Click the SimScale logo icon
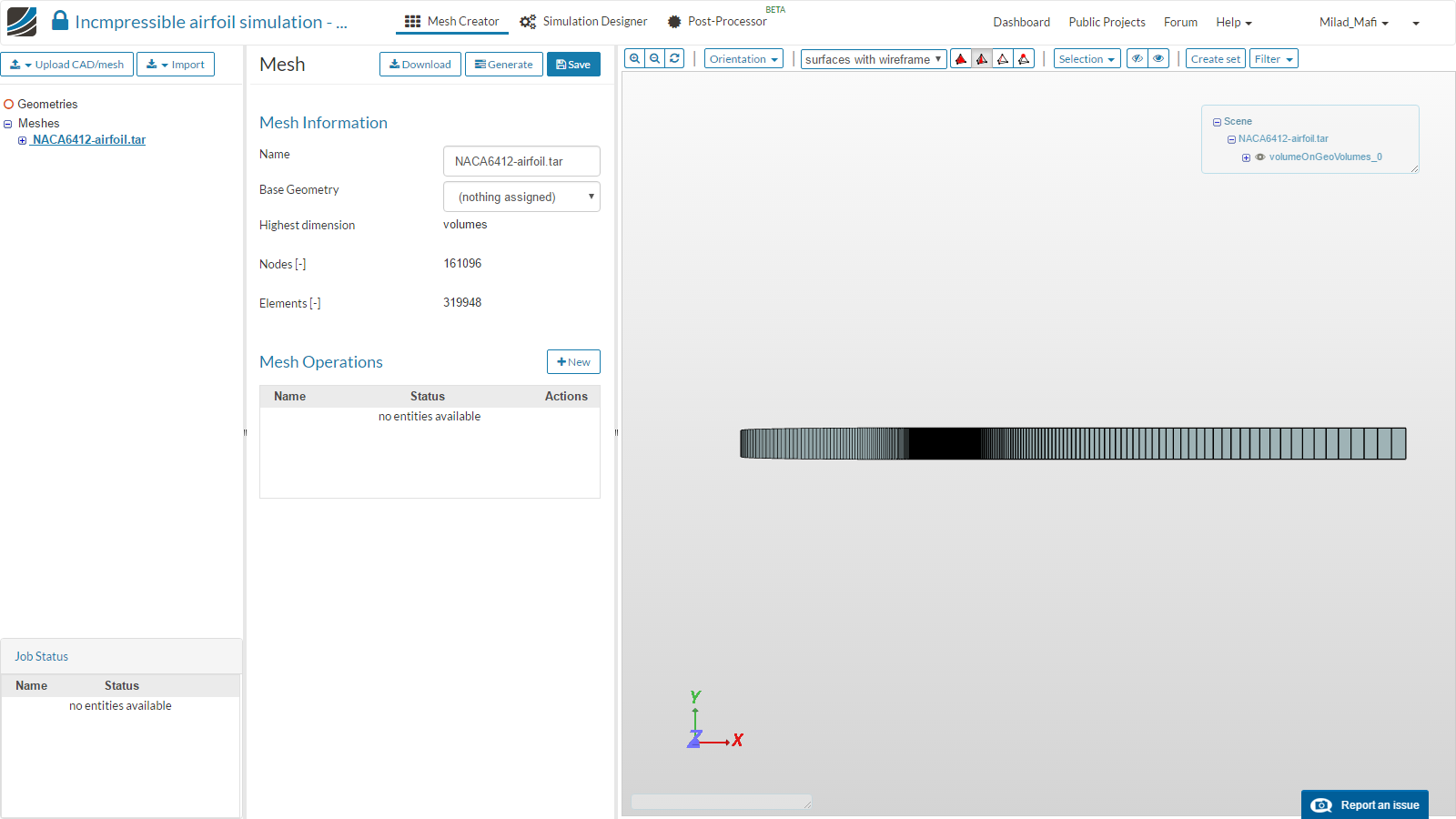1456x819 pixels. click(x=22, y=22)
